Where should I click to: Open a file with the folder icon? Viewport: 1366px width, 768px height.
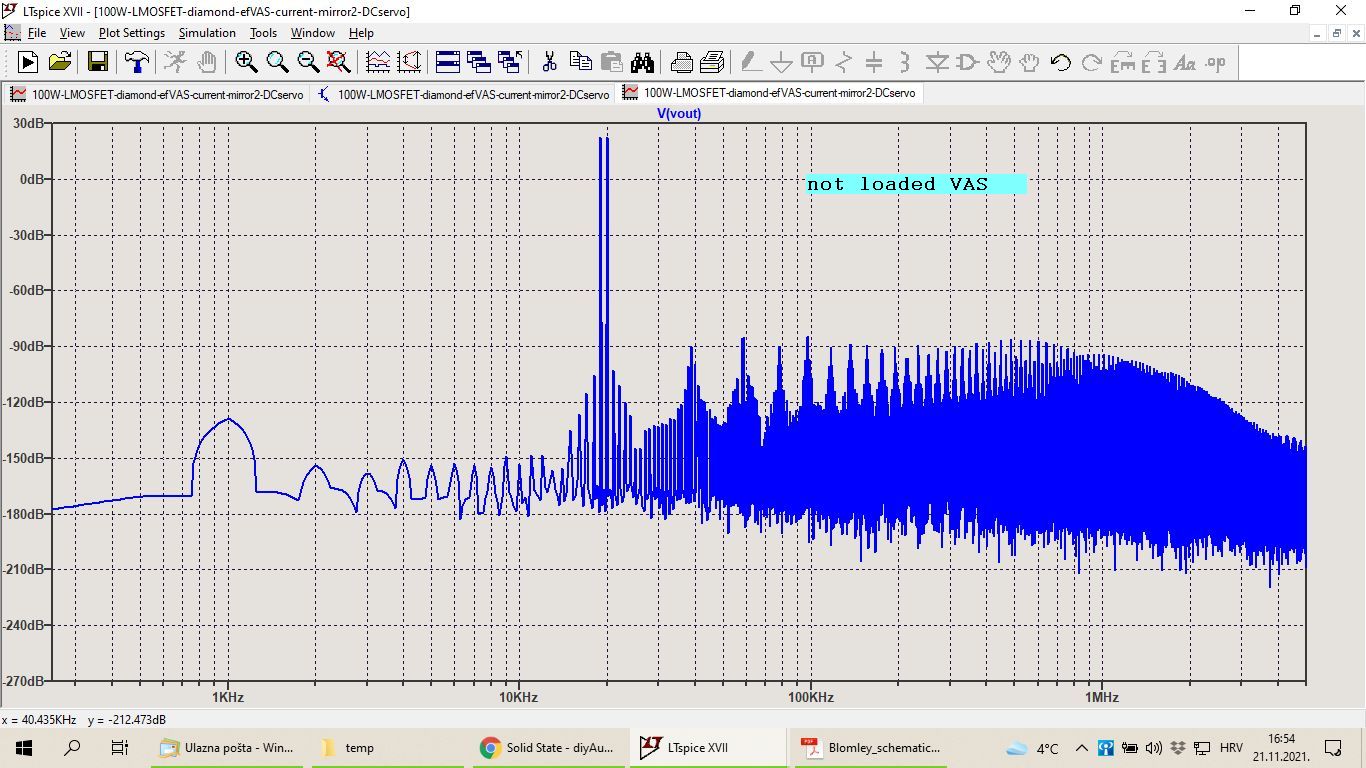coord(60,62)
